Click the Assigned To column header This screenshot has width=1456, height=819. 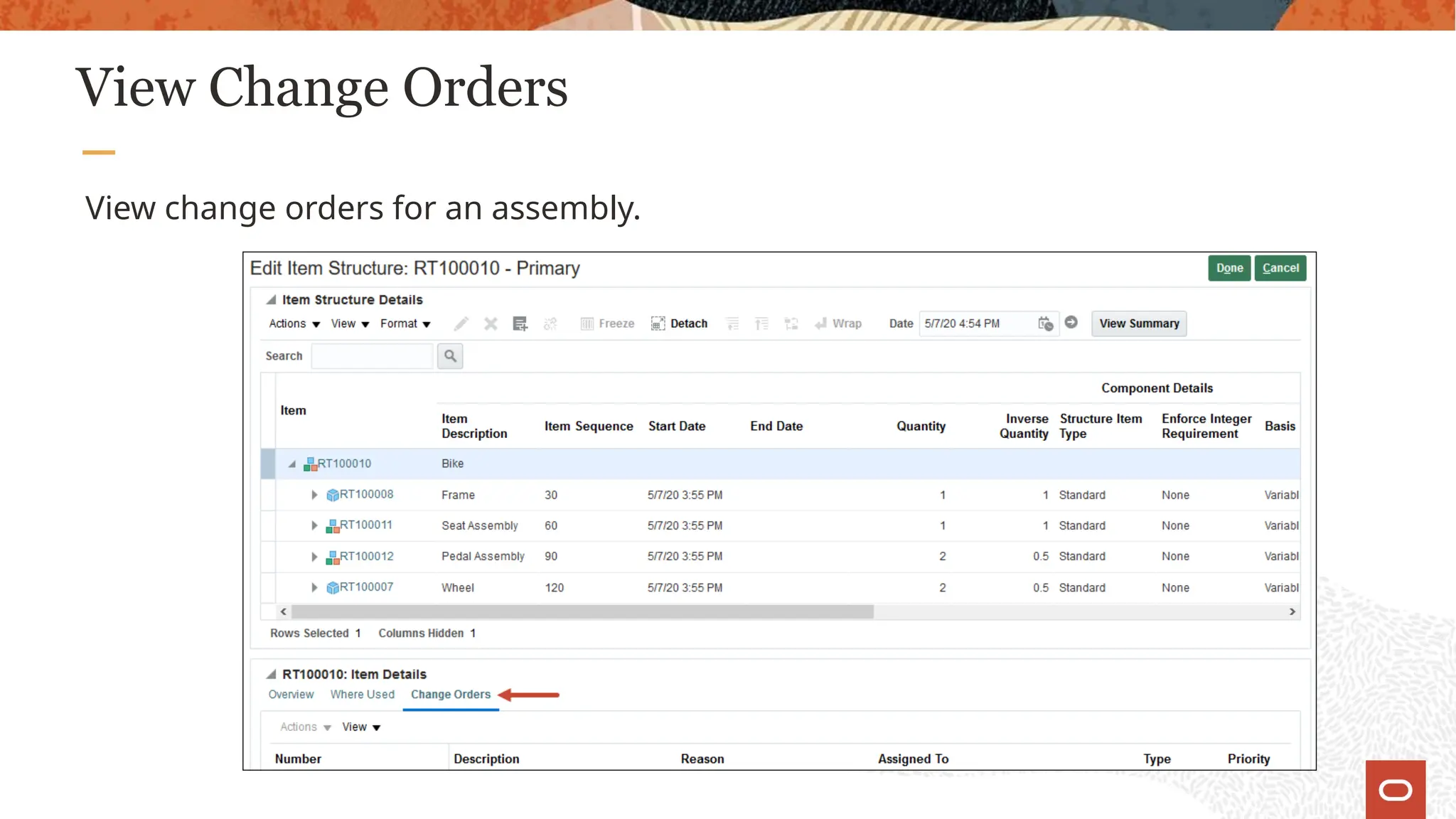click(x=913, y=759)
